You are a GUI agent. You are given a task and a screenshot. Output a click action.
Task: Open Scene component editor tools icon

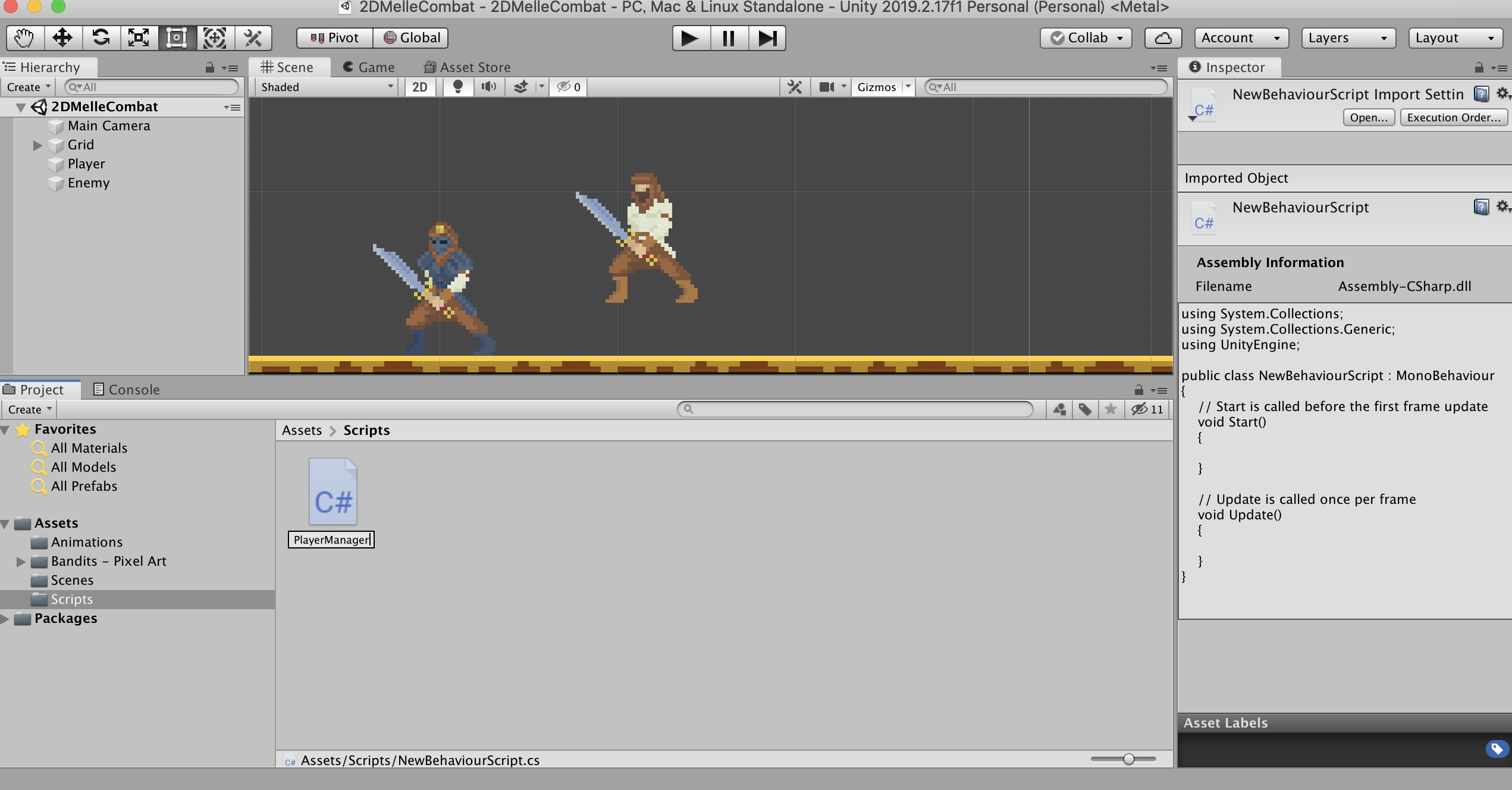tap(795, 87)
